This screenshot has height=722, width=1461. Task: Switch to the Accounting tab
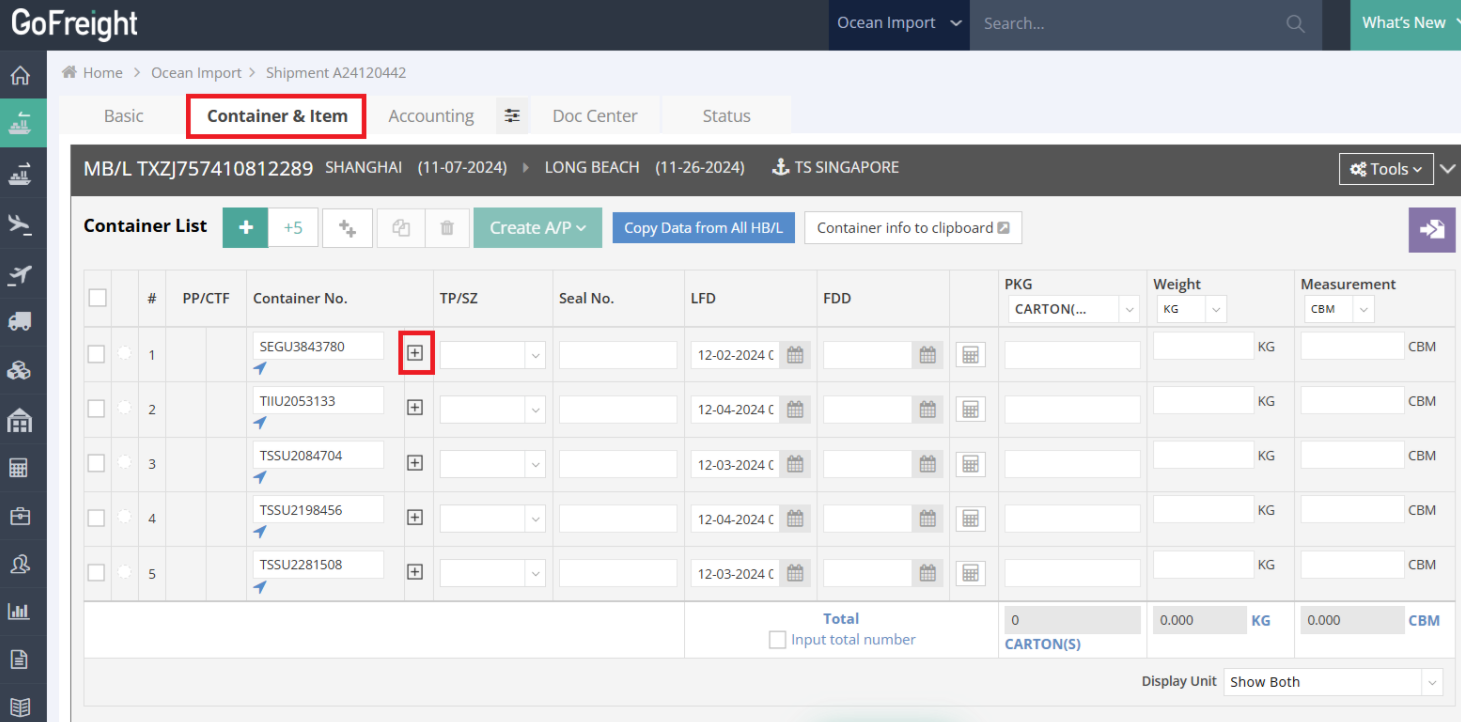click(431, 115)
